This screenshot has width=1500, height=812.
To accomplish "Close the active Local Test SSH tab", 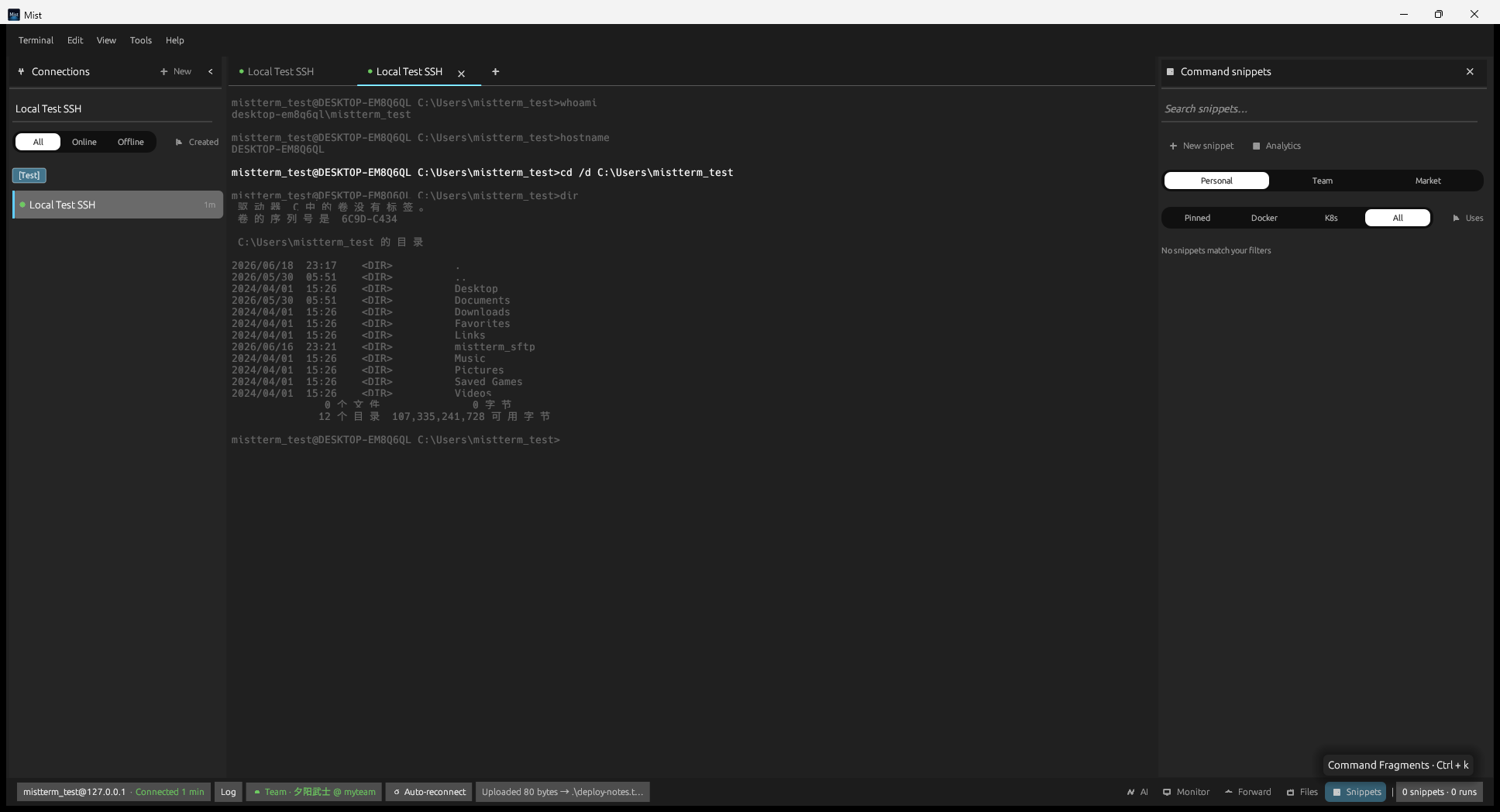I will pyautogui.click(x=461, y=74).
